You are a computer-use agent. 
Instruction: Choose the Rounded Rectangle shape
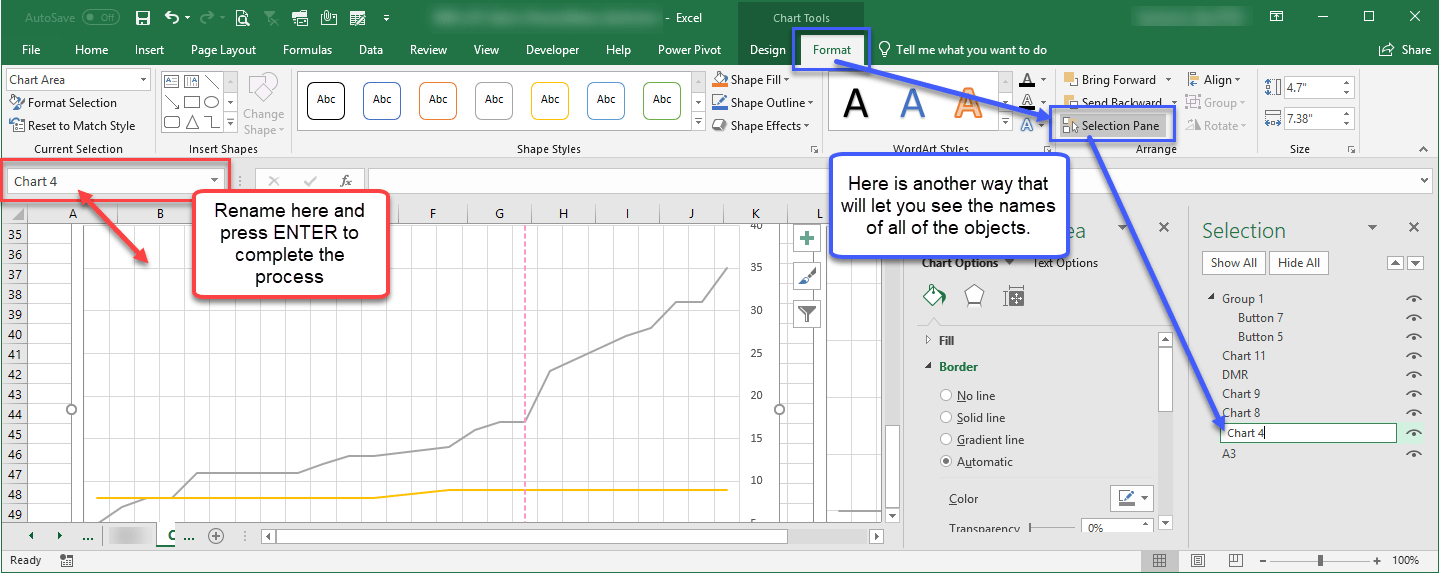point(171,122)
